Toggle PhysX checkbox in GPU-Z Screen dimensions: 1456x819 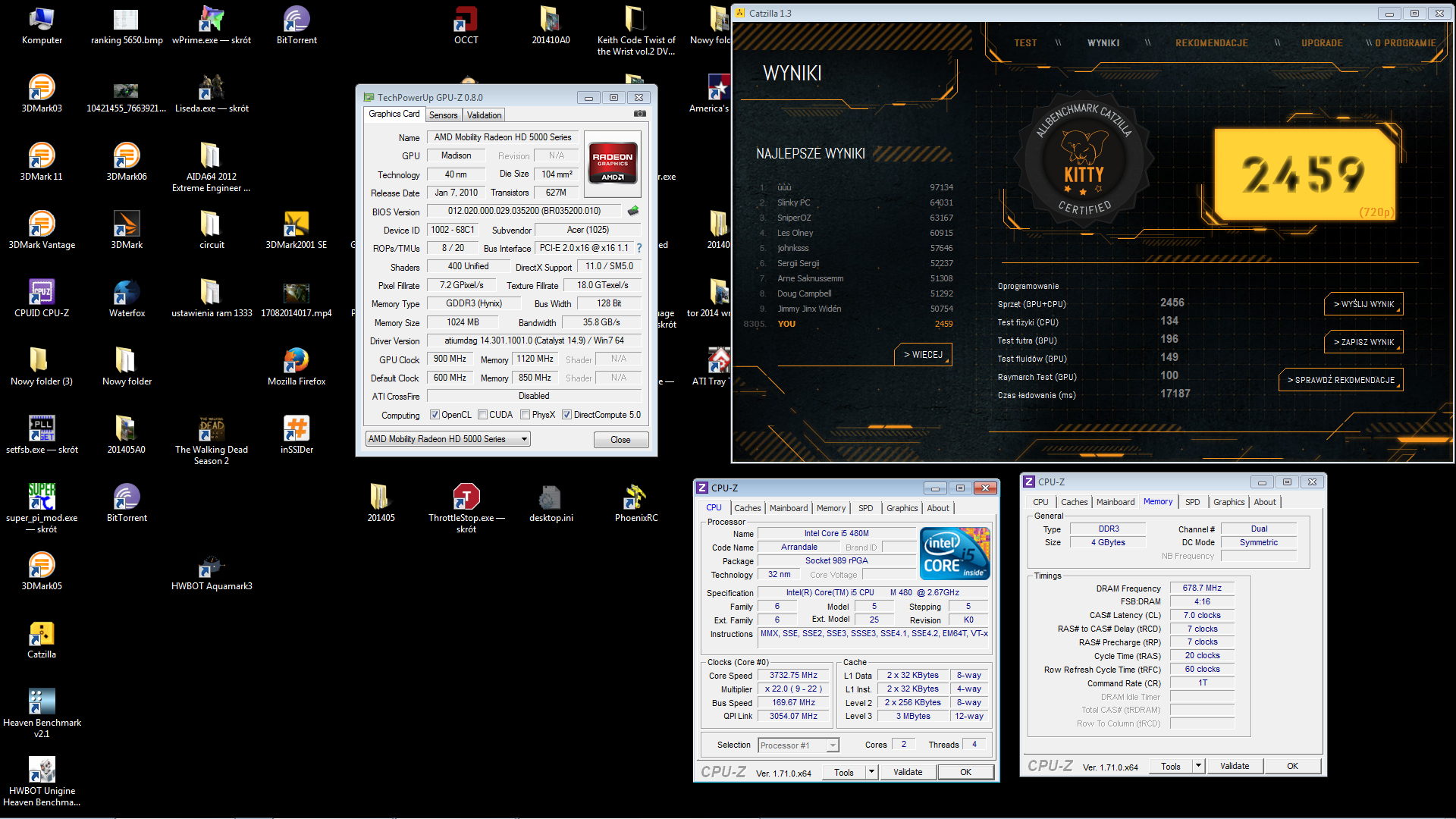point(525,415)
